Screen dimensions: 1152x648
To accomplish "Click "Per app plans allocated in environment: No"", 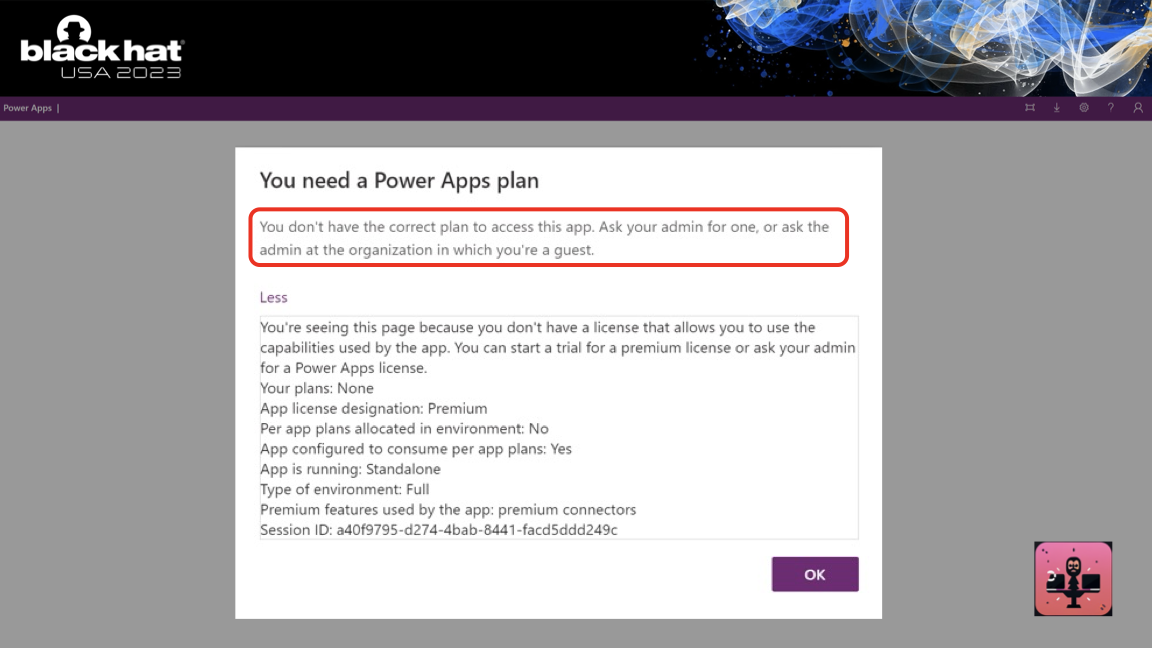I will tap(404, 428).
